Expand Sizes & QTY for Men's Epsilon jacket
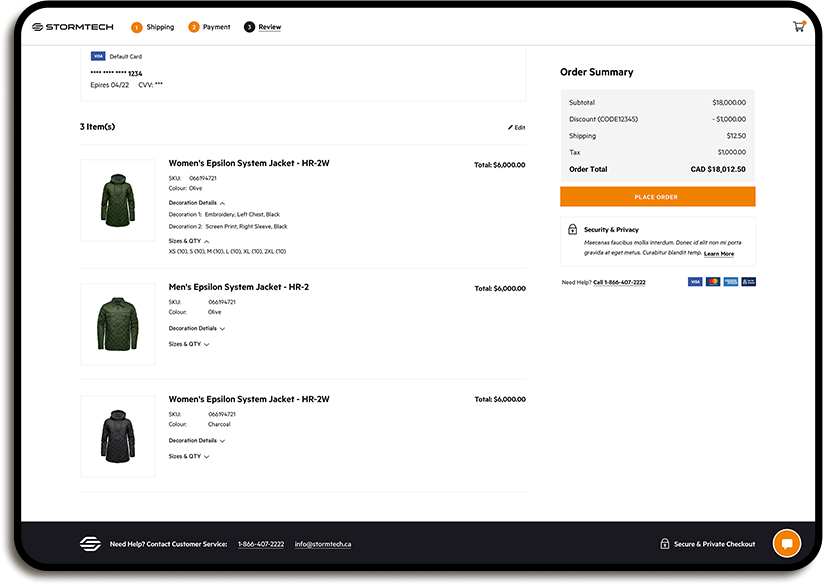 point(189,344)
